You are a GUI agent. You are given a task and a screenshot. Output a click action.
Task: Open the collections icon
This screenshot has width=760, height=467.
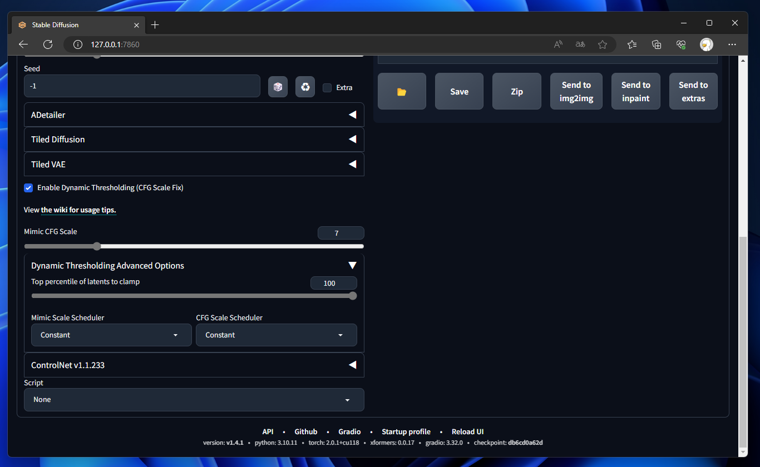[656, 45]
